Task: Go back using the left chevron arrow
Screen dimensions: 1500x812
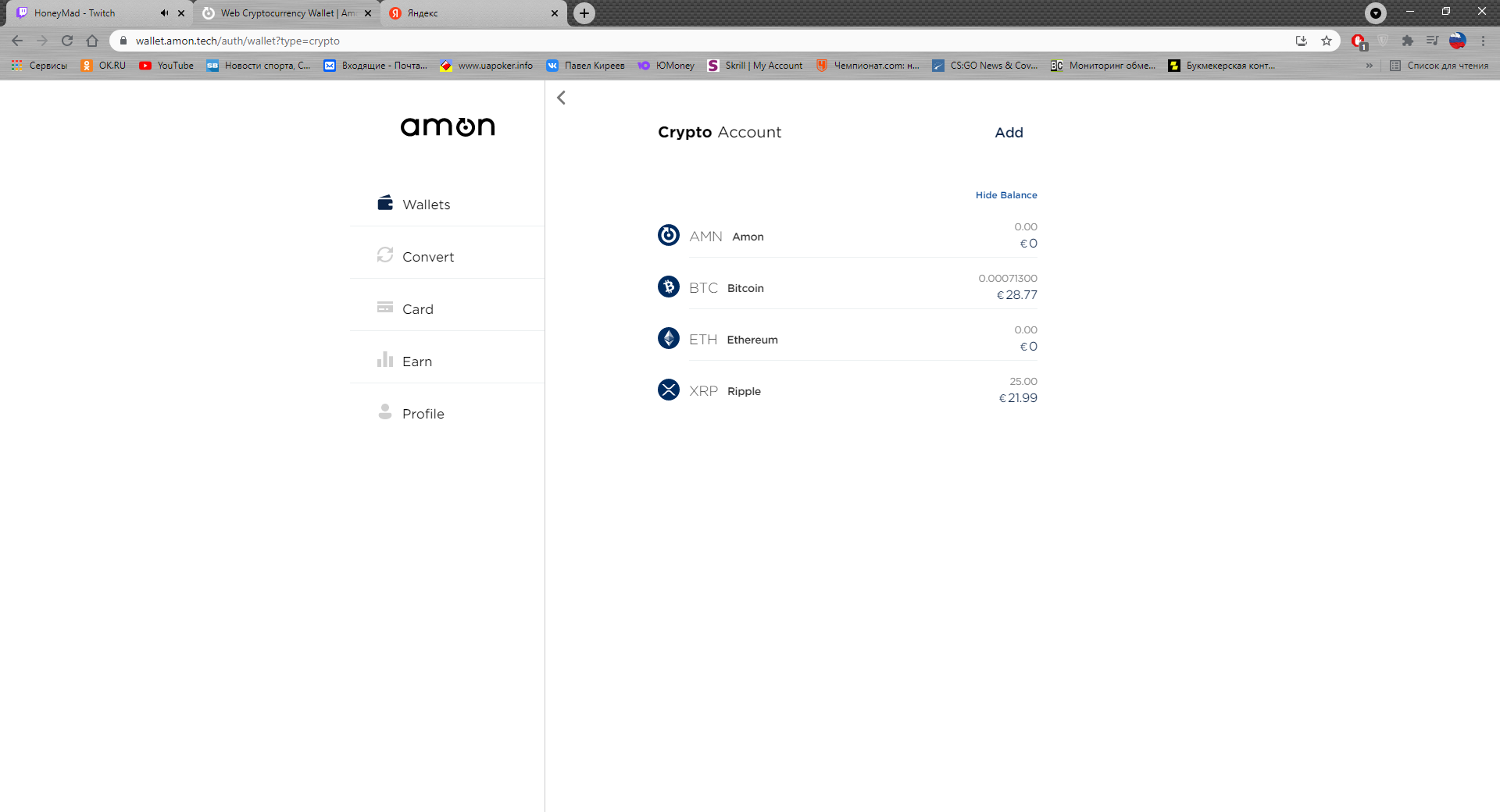Action: tap(561, 98)
